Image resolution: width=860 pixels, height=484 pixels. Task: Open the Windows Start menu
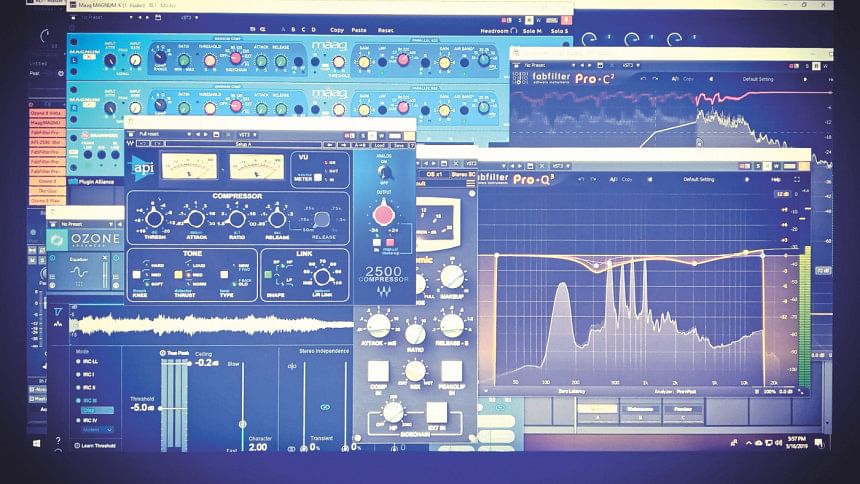[x=37, y=443]
